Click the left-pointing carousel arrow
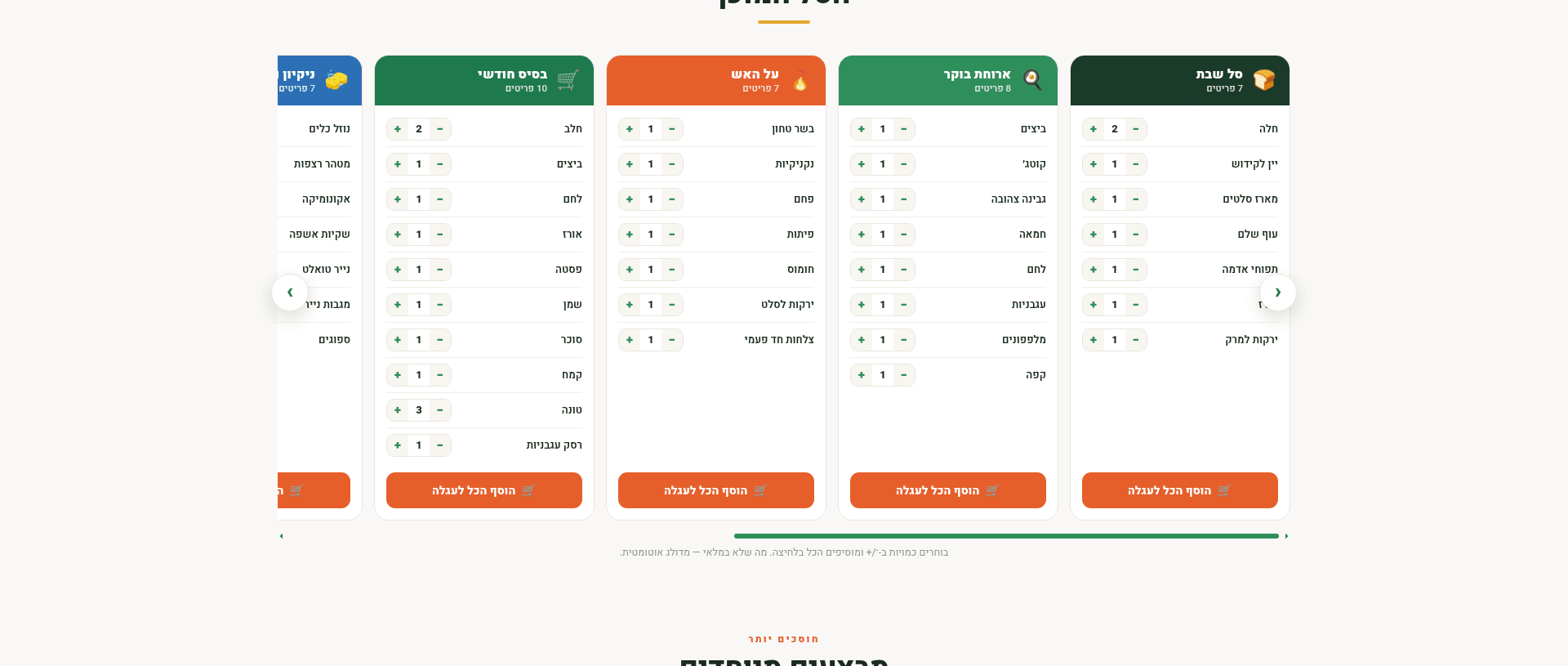Image resolution: width=1568 pixels, height=666 pixels. pos(290,293)
